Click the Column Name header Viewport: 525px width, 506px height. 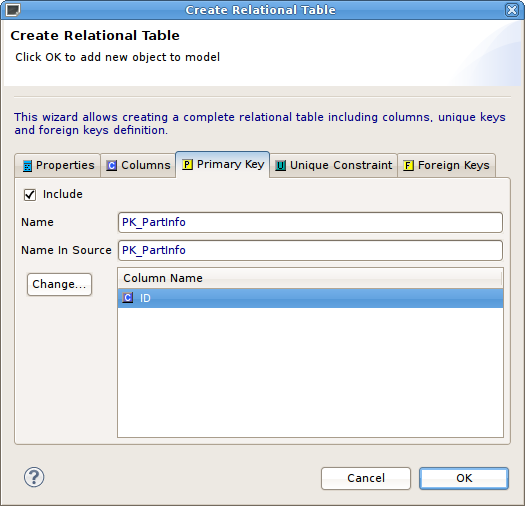(310, 278)
